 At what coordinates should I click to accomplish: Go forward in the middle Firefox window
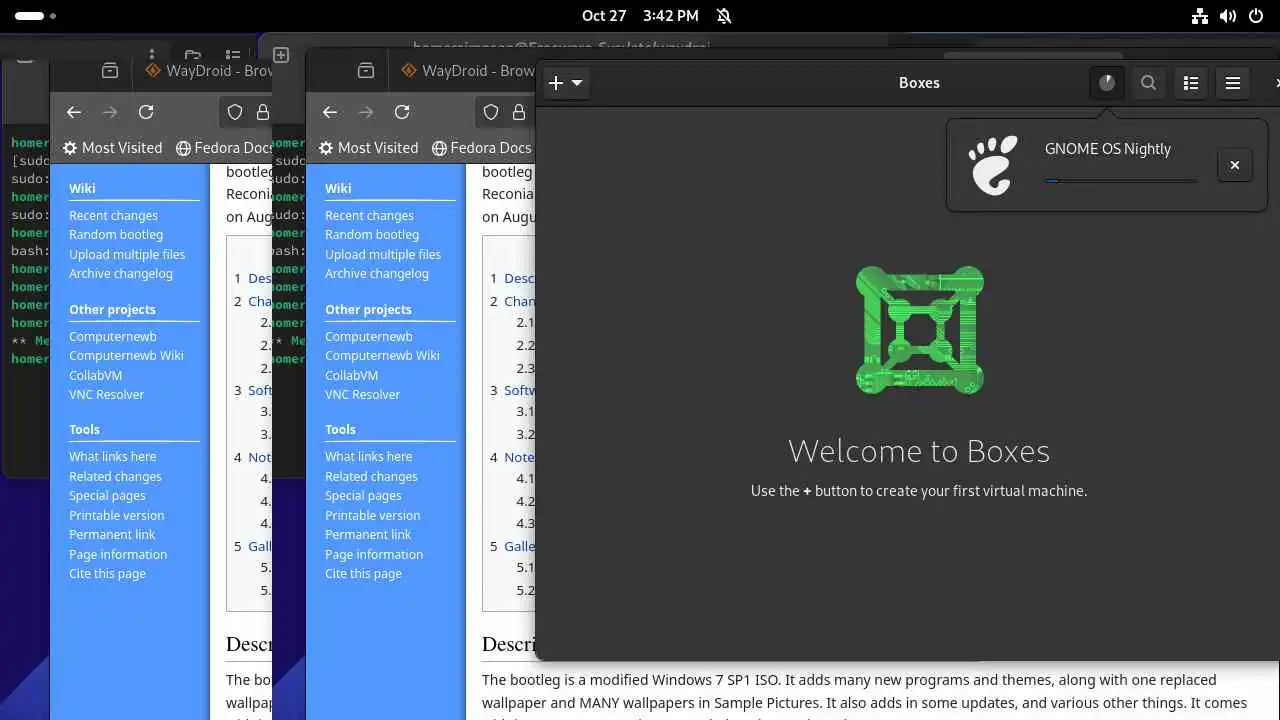tap(366, 112)
